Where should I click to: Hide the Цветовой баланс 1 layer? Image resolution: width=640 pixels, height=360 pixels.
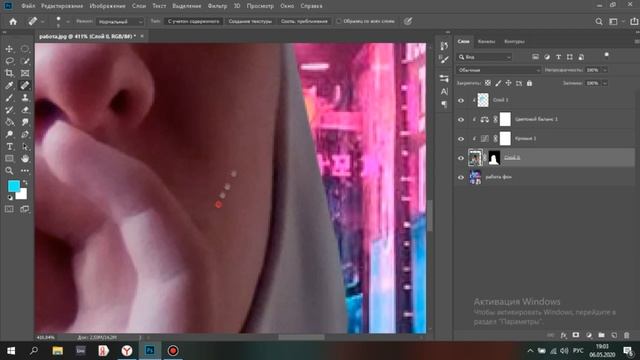(461, 120)
